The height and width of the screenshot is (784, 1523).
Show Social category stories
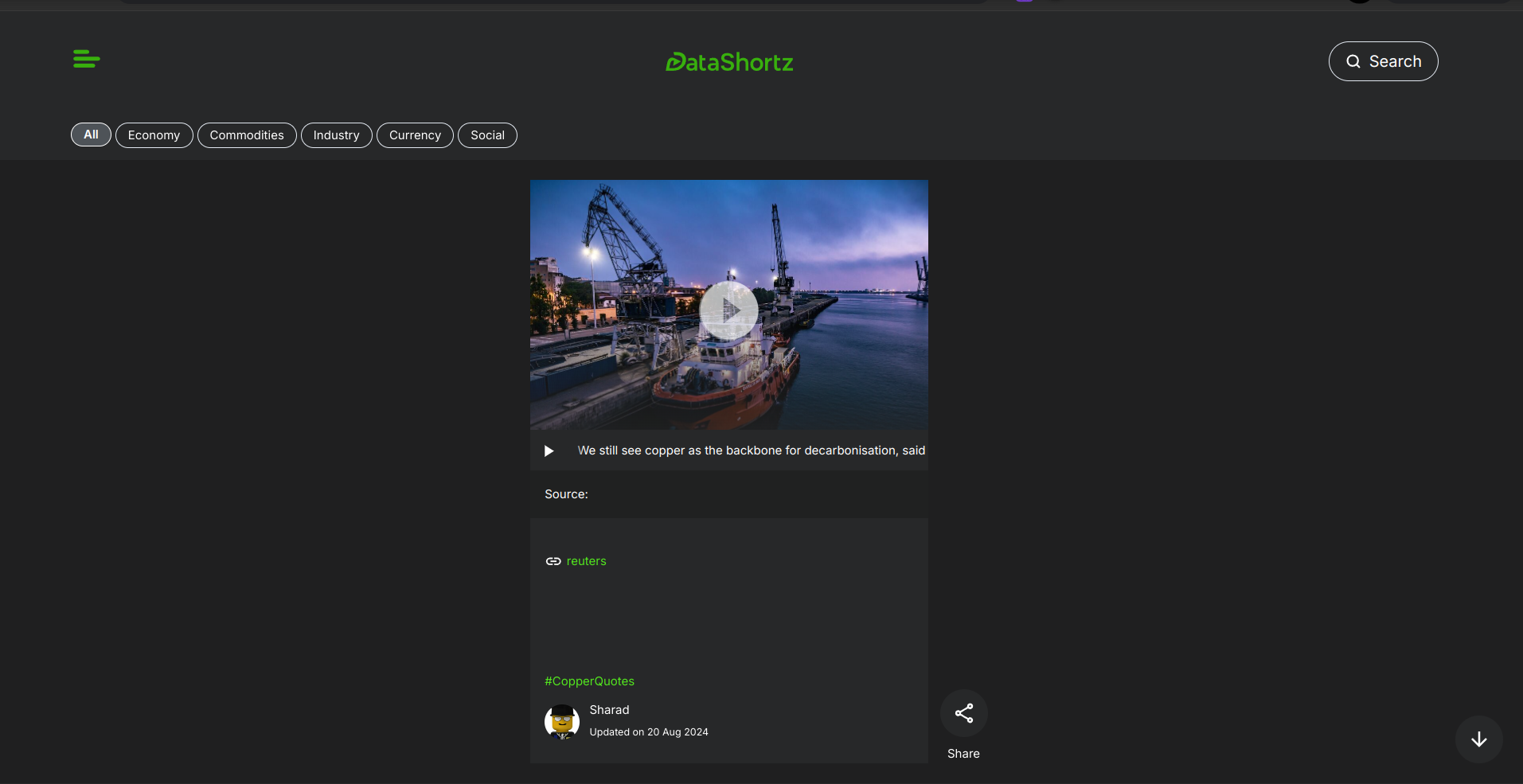[487, 135]
